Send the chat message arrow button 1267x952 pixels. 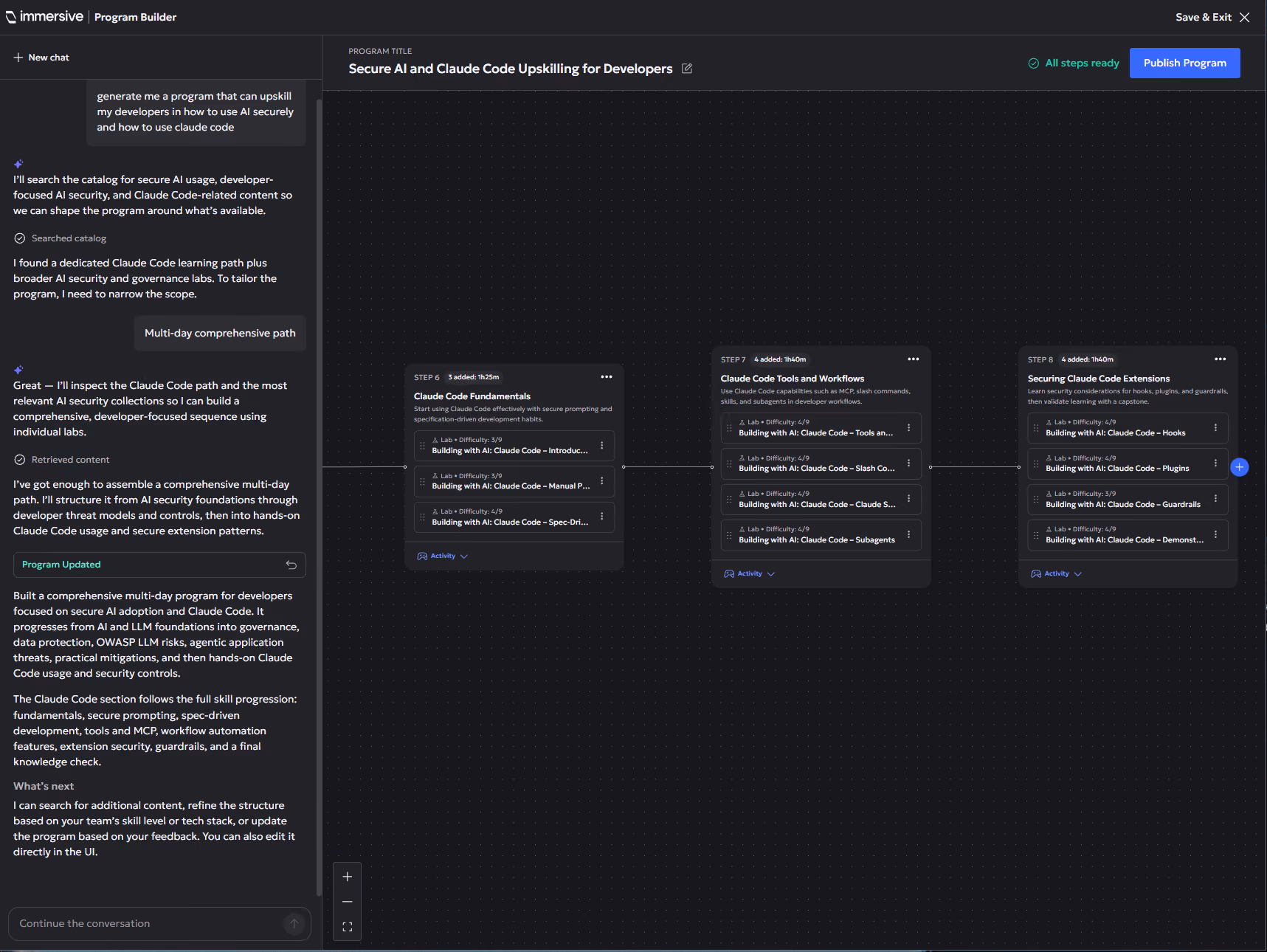(x=294, y=923)
